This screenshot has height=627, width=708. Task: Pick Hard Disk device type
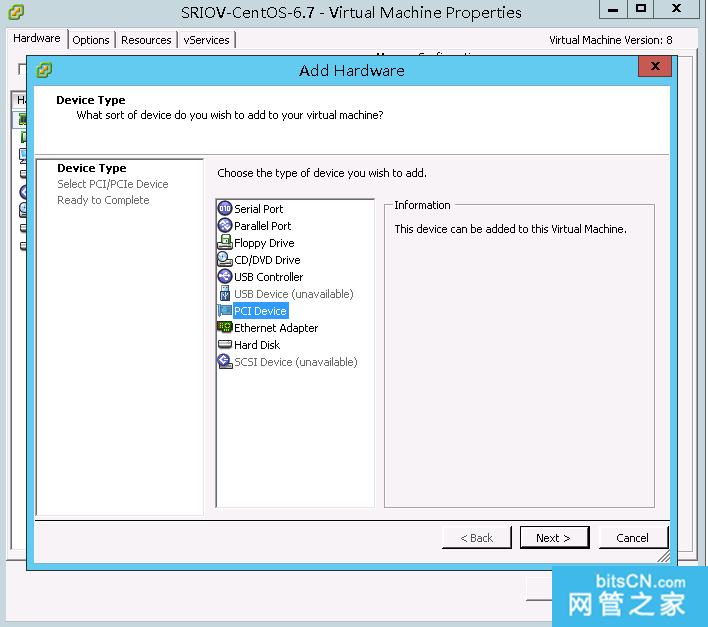[257, 345]
